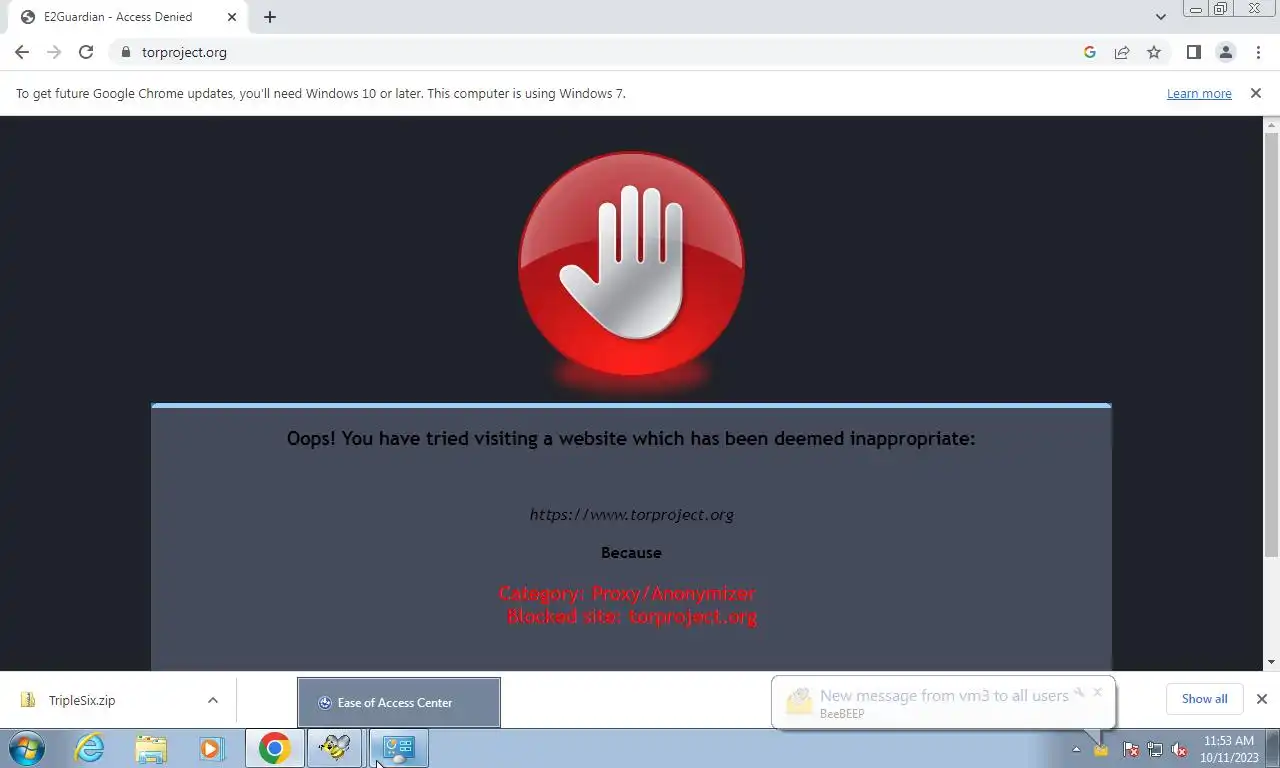Close the downloads bar
The width and height of the screenshot is (1280, 768).
(1262, 699)
